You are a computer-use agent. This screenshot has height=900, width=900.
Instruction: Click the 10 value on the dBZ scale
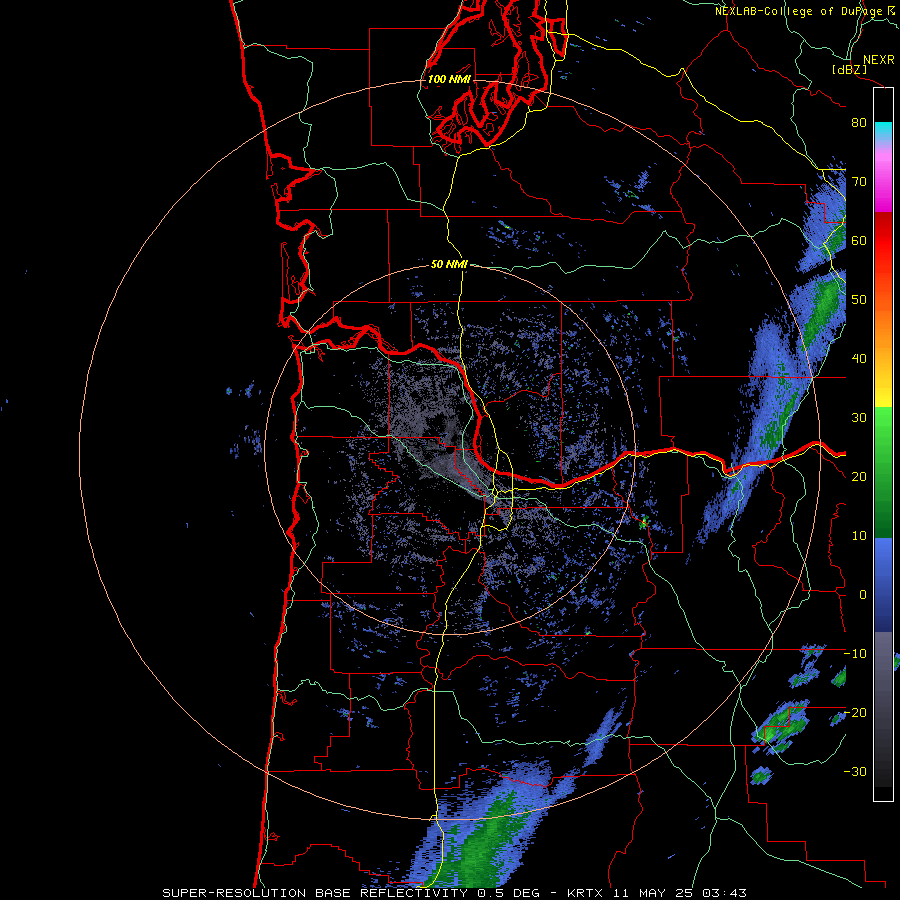(x=859, y=536)
